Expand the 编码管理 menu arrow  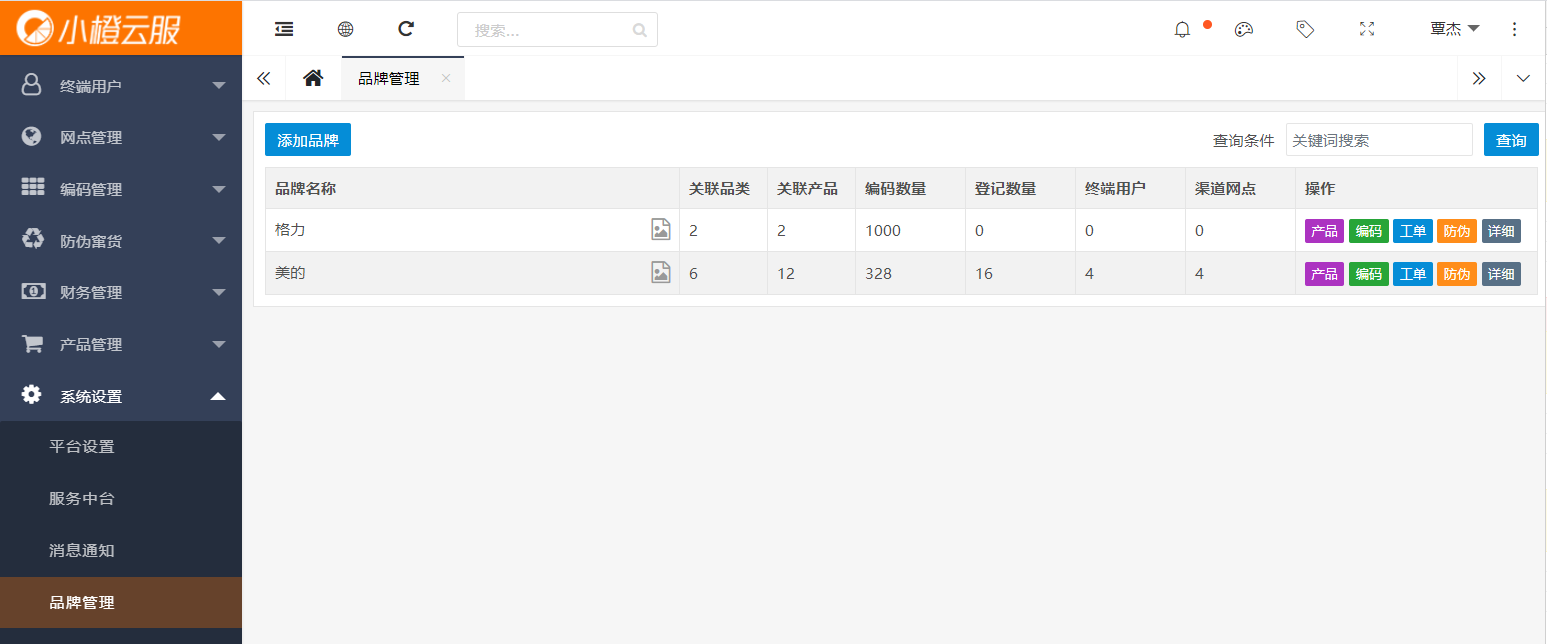[219, 190]
